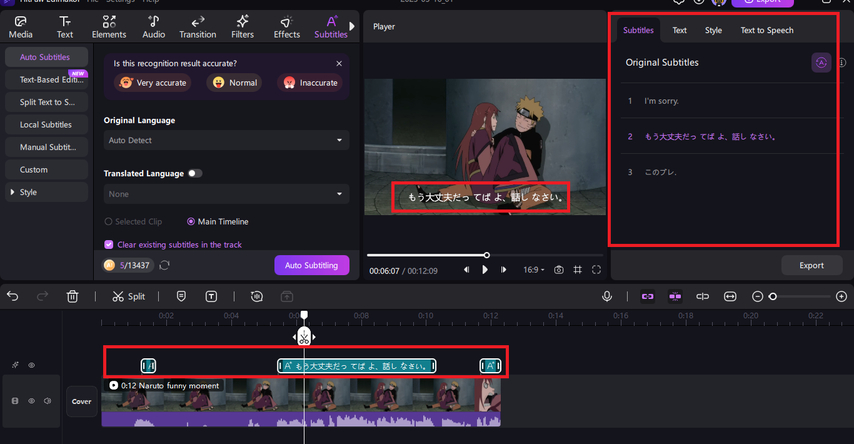Image resolution: width=854 pixels, height=444 pixels.
Task: Switch to the Subtitles tab in right panel
Action: pyautogui.click(x=638, y=31)
